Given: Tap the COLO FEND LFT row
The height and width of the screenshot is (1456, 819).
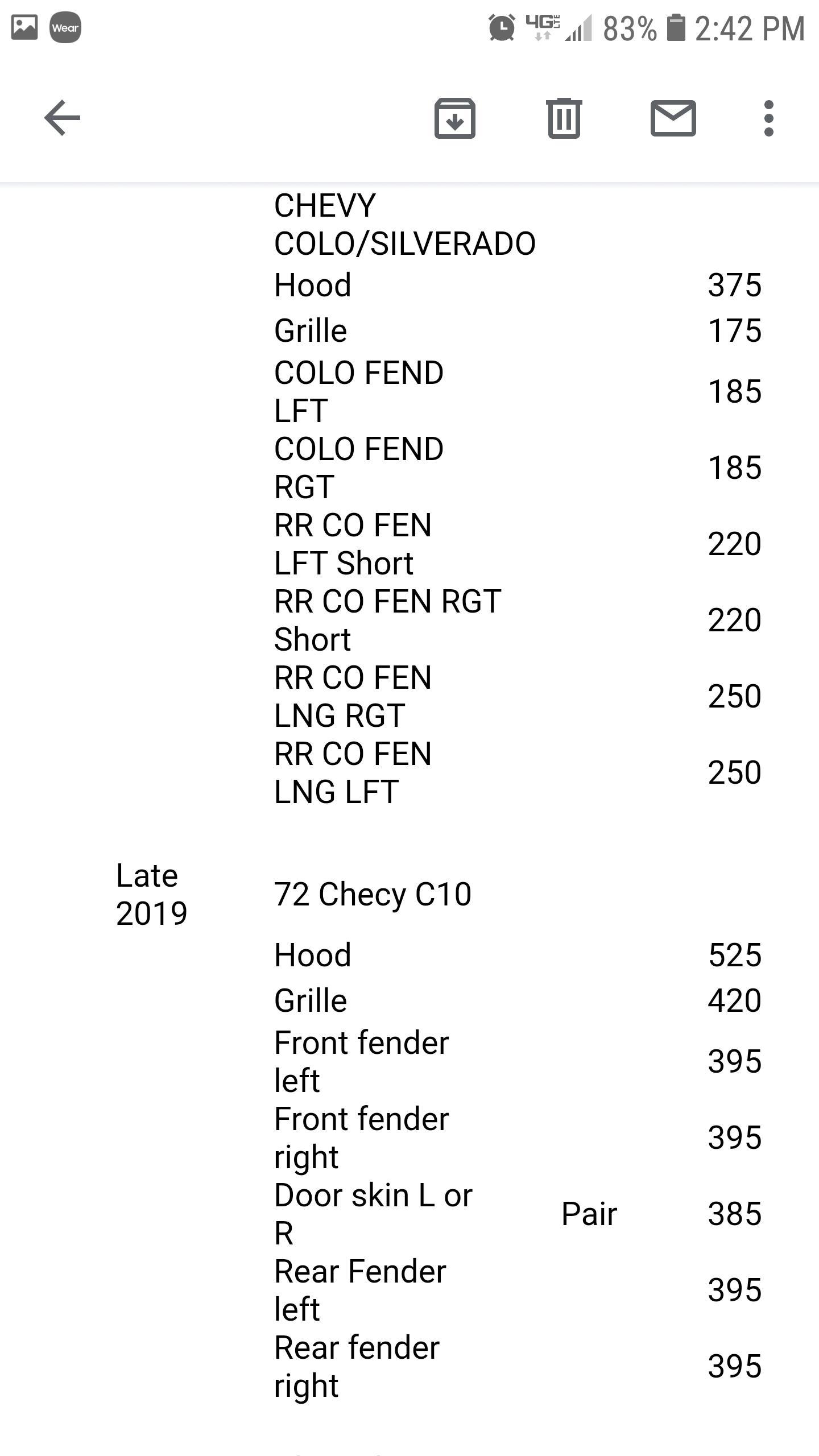Looking at the screenshot, I should [358, 391].
